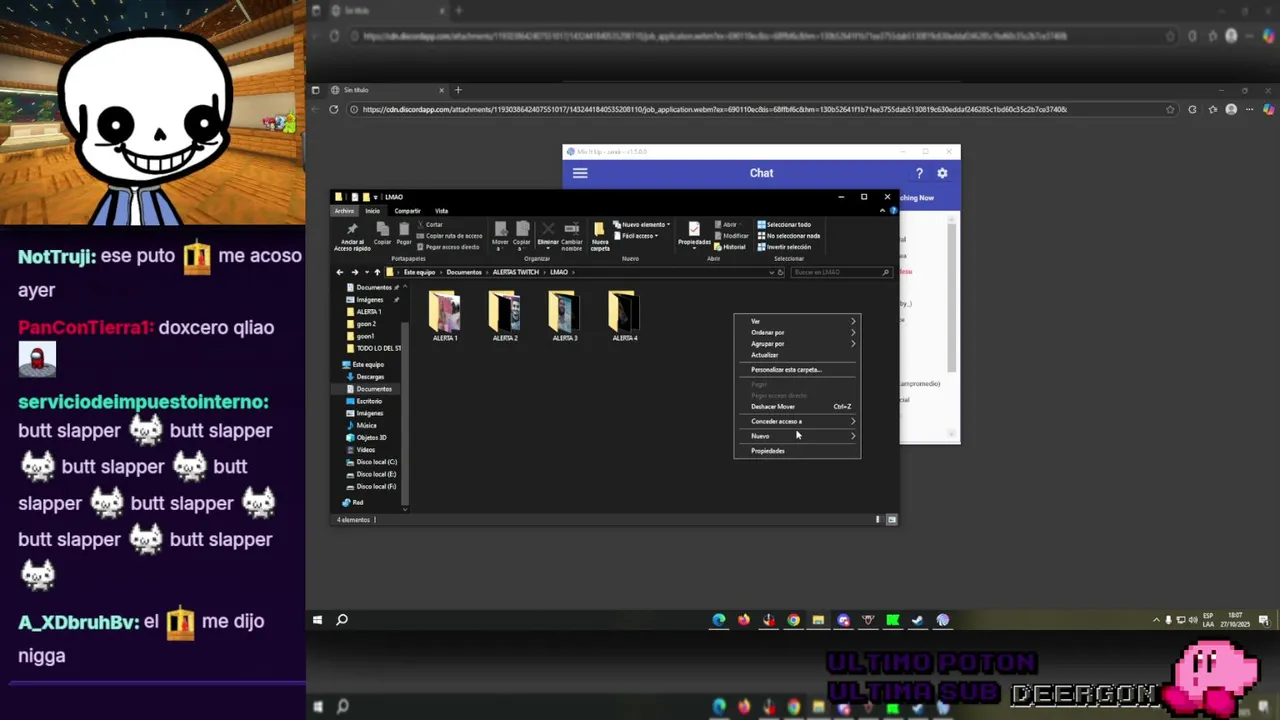The image size is (1280, 720).
Task: Click the refresh icon in address bar
Action: [781, 272]
